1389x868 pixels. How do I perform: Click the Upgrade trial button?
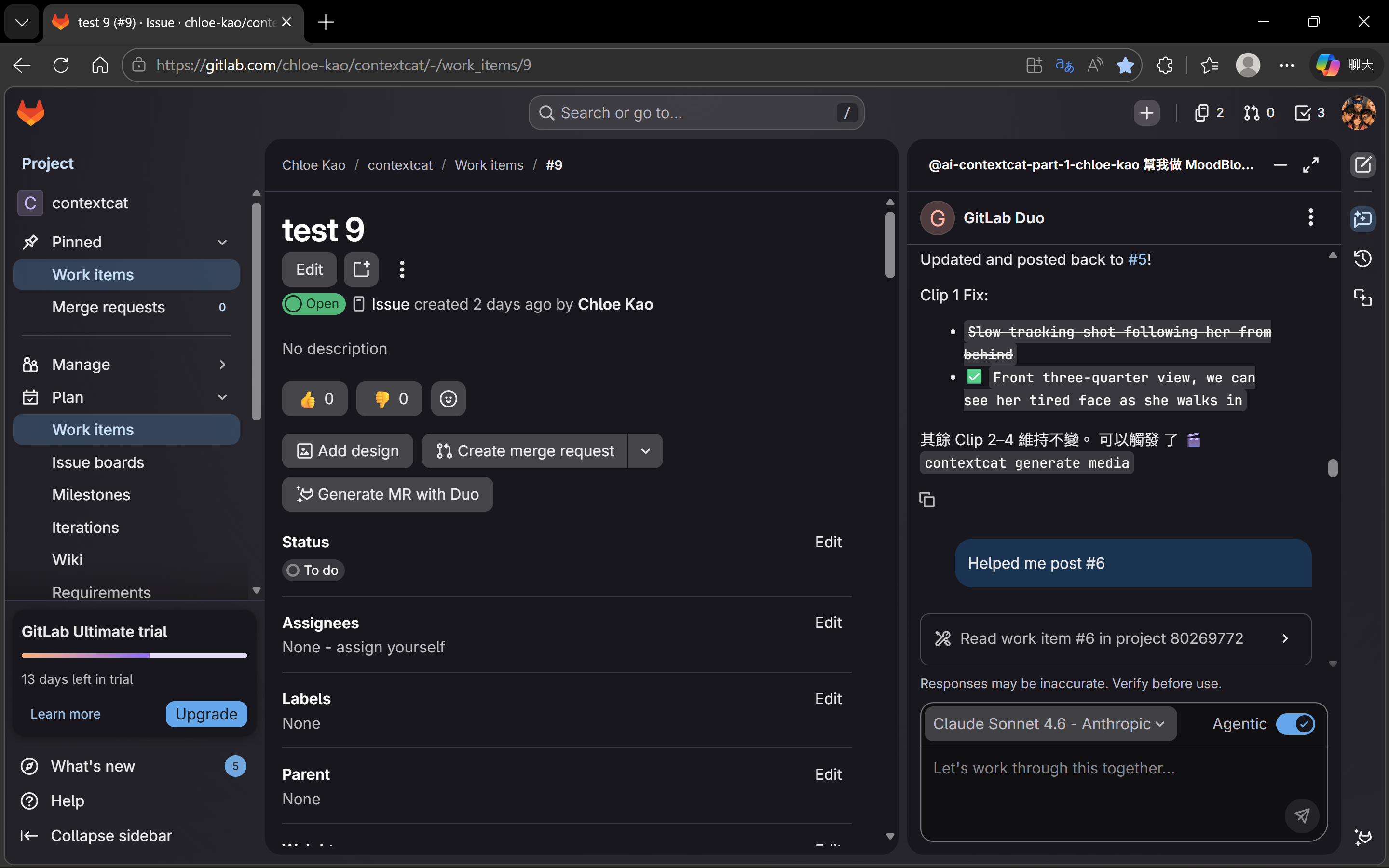pyautogui.click(x=206, y=714)
